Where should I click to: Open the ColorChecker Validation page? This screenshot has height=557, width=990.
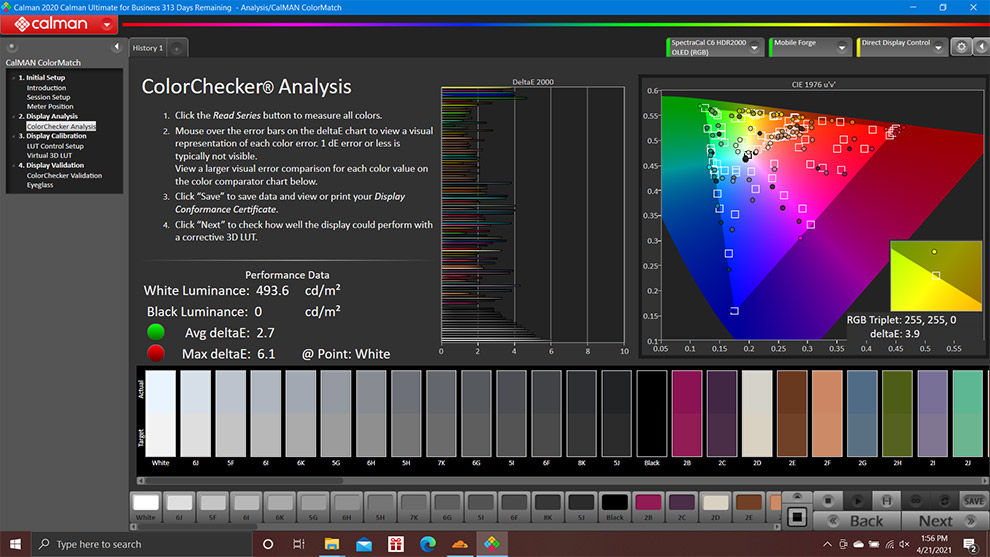pyautogui.click(x=64, y=176)
